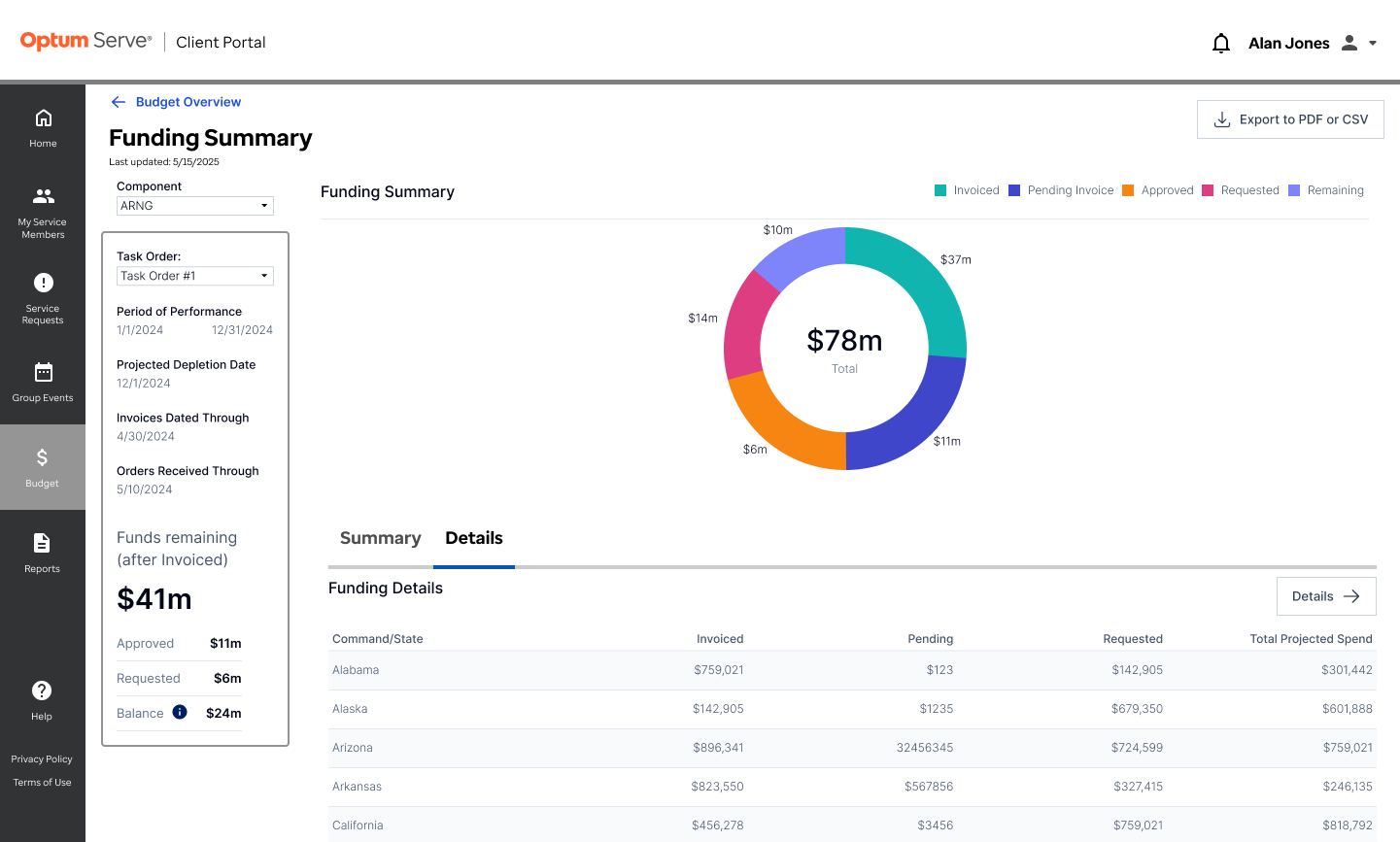Click the Invoiced legend swatch
1400x842 pixels.
(x=940, y=190)
